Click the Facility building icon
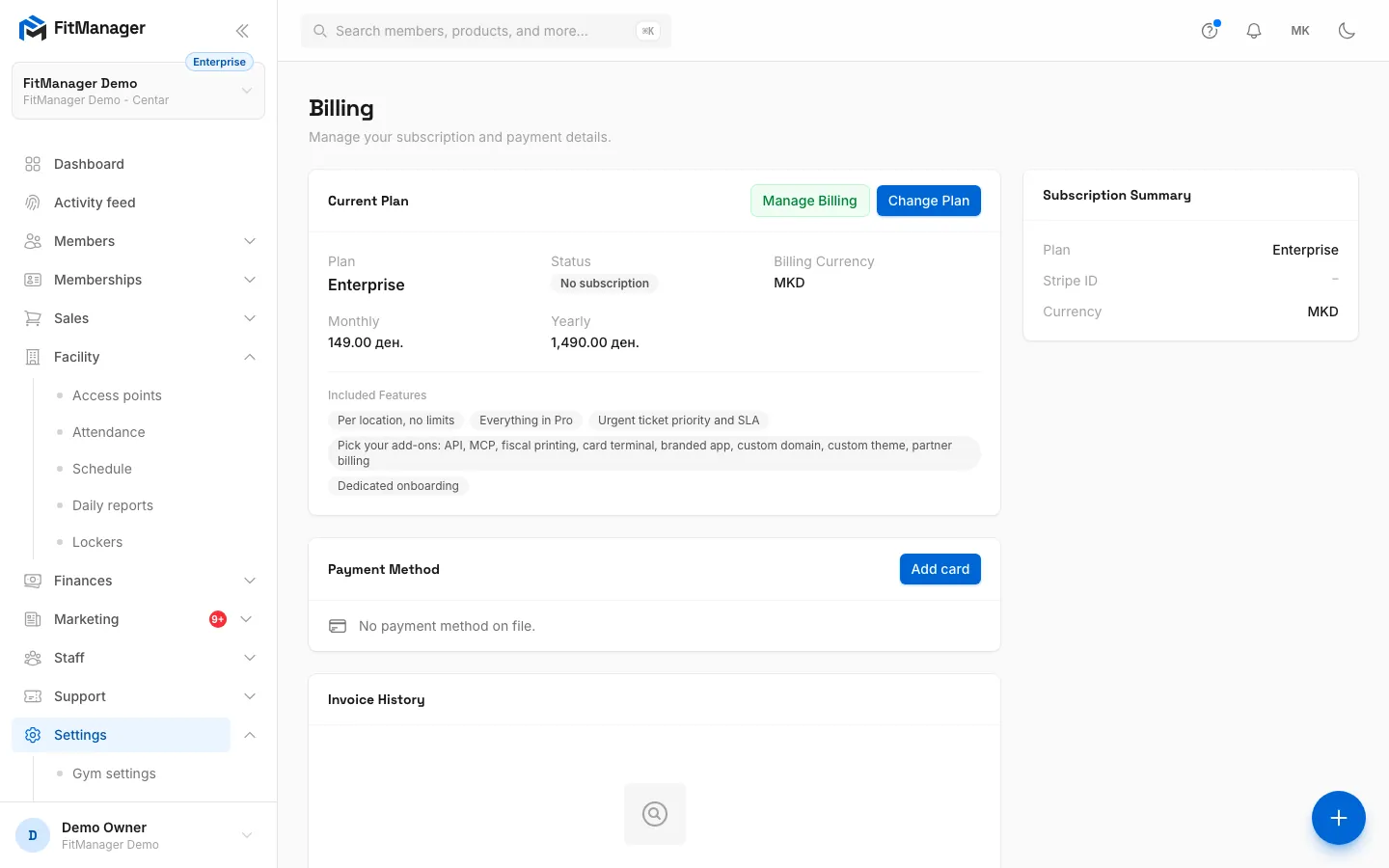 [33, 357]
